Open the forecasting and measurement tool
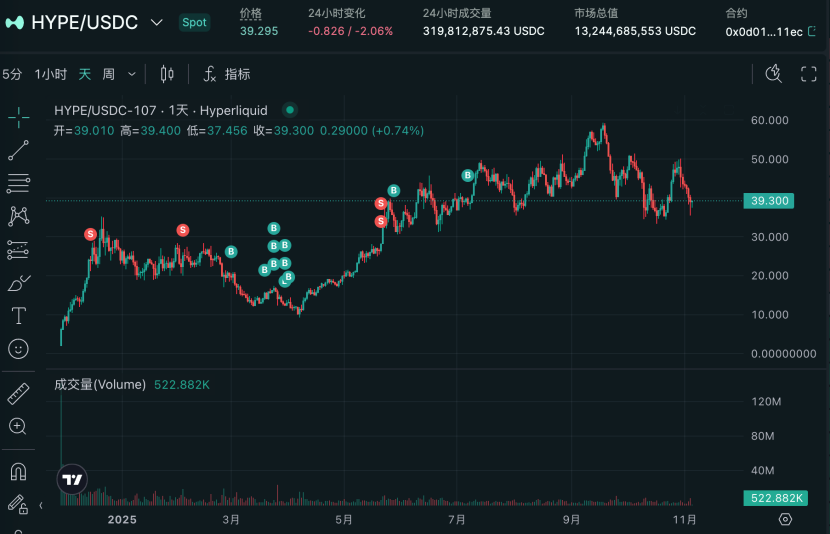The width and height of the screenshot is (830, 534). point(19,250)
